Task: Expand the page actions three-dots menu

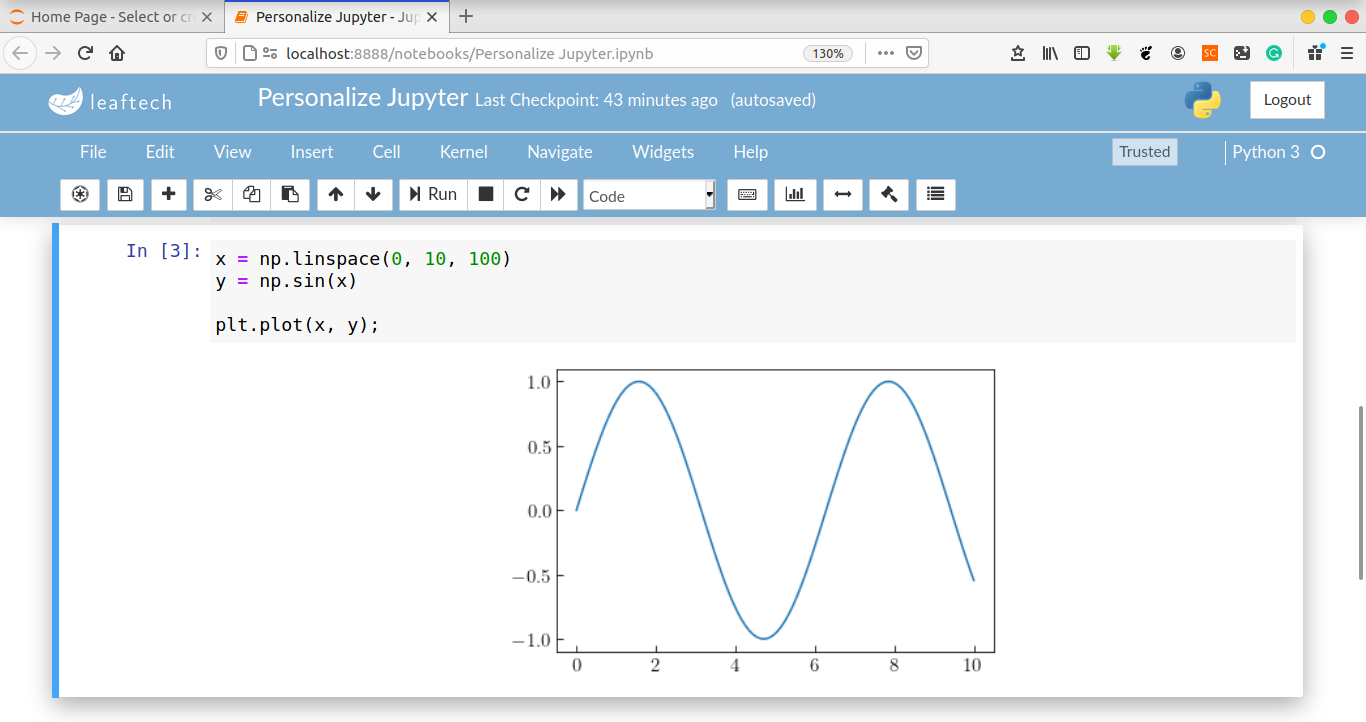Action: (x=885, y=54)
